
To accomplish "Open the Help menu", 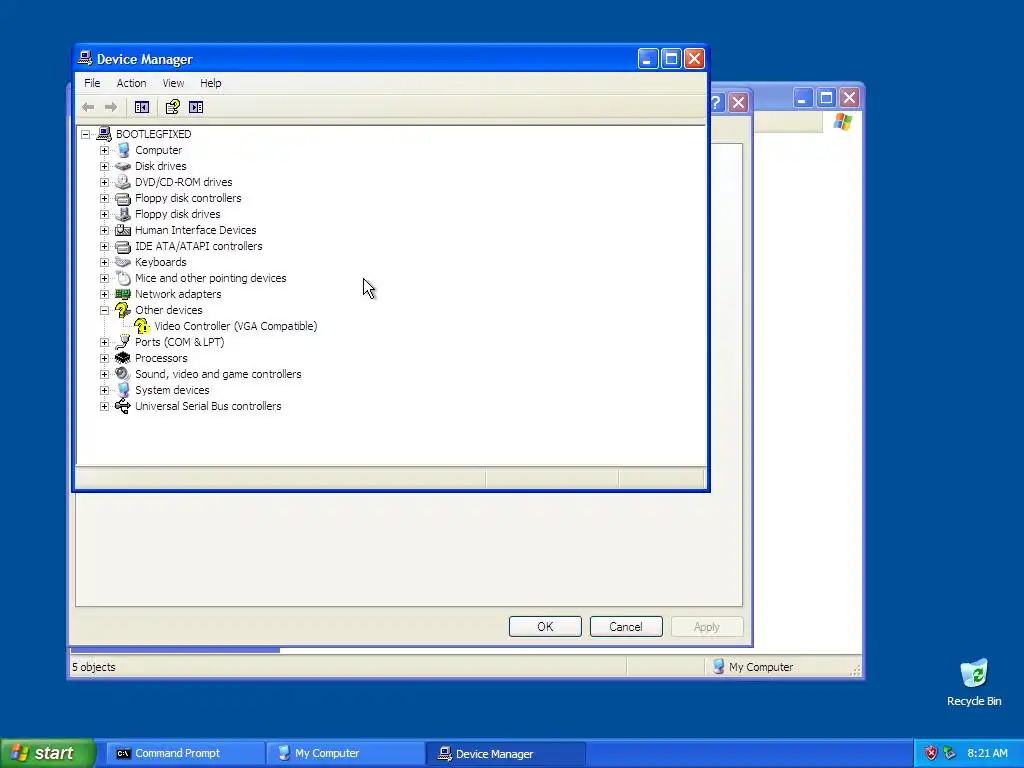I will (x=210, y=83).
